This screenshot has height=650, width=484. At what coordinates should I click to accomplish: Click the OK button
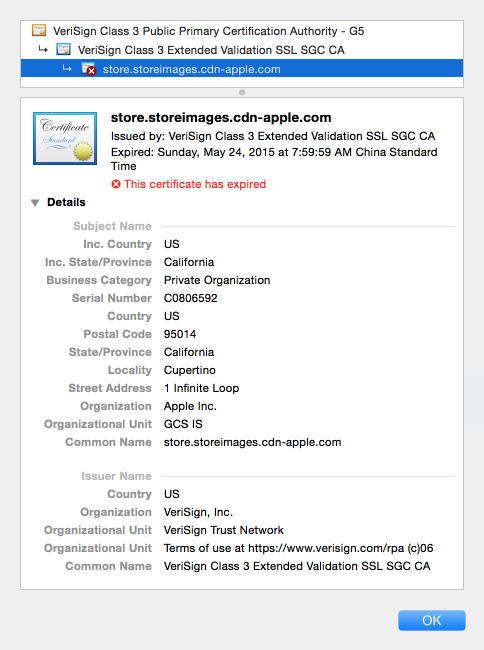point(432,620)
